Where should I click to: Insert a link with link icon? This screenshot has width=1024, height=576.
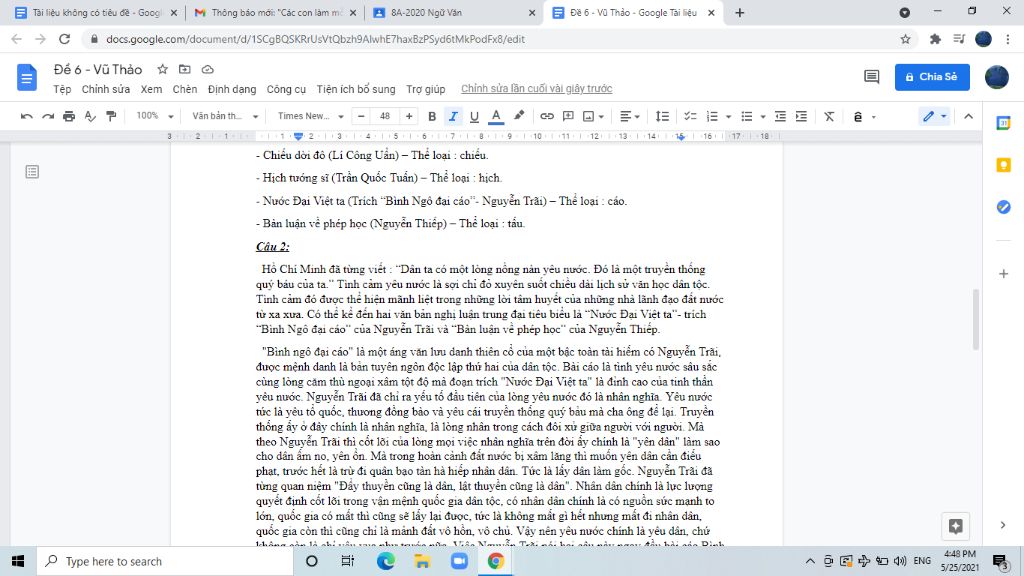click(x=547, y=116)
